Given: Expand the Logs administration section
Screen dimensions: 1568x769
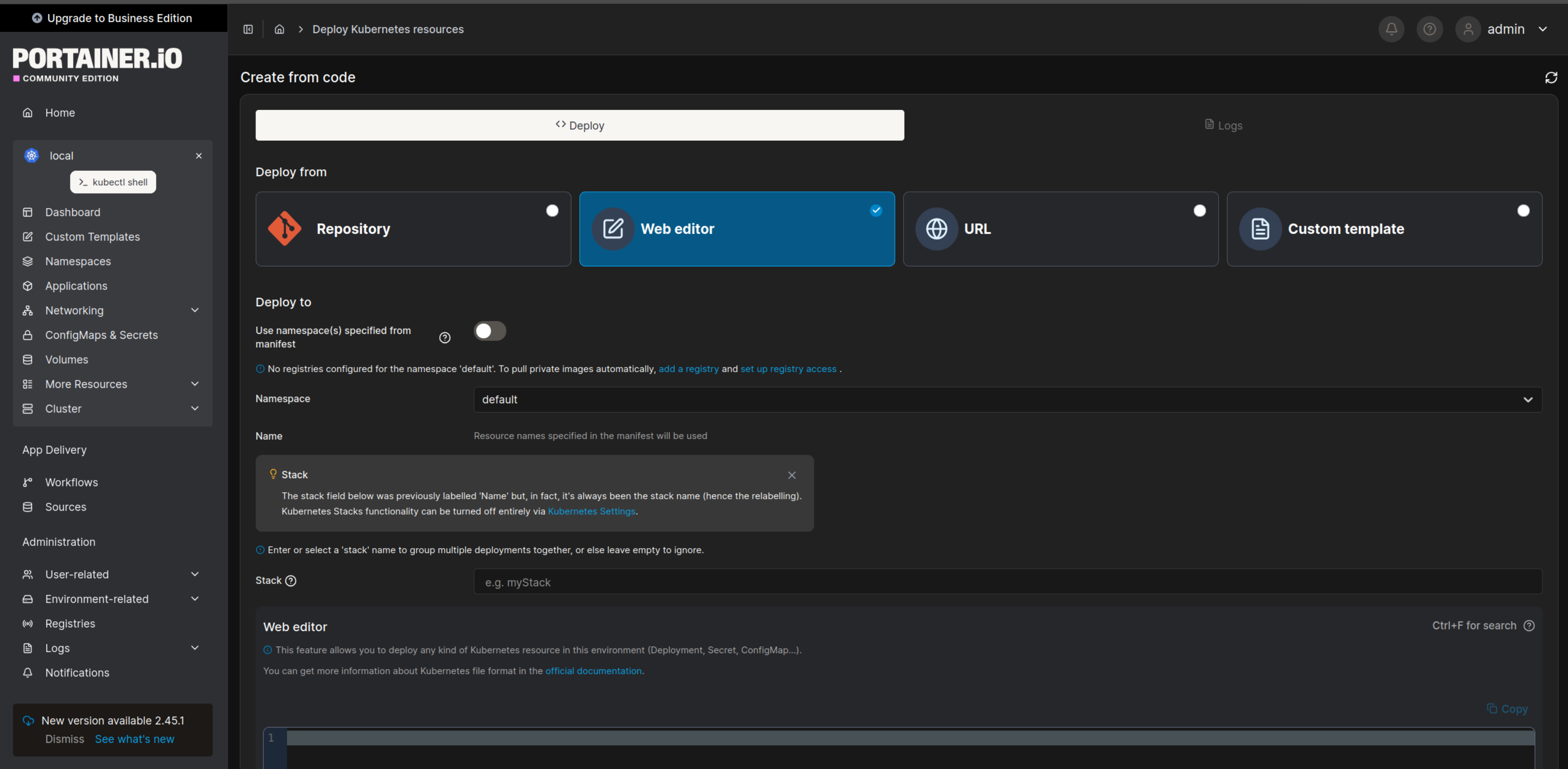Looking at the screenshot, I should tap(195, 649).
